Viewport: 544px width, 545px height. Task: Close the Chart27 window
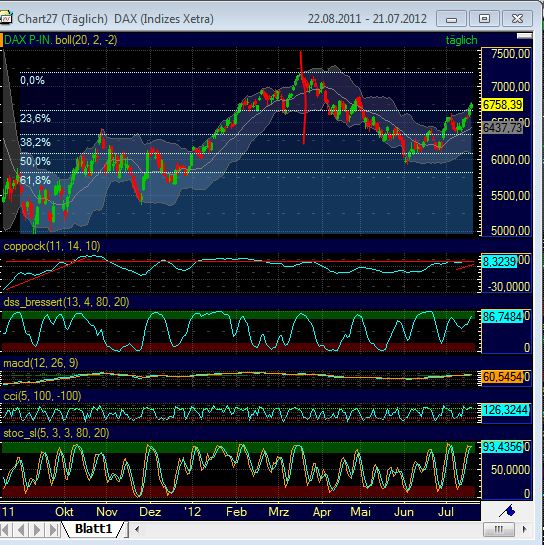[x=517, y=18]
